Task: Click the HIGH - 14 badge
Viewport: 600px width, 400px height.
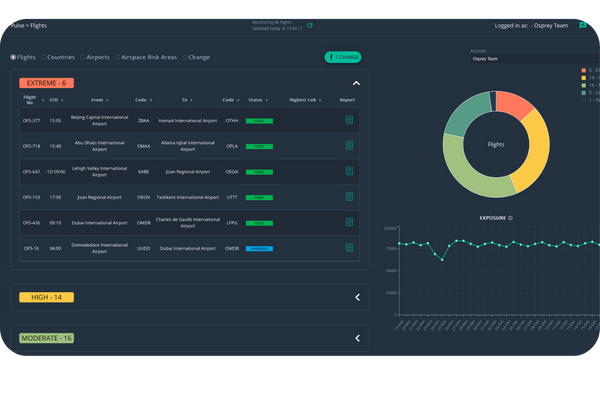Action: tap(46, 297)
